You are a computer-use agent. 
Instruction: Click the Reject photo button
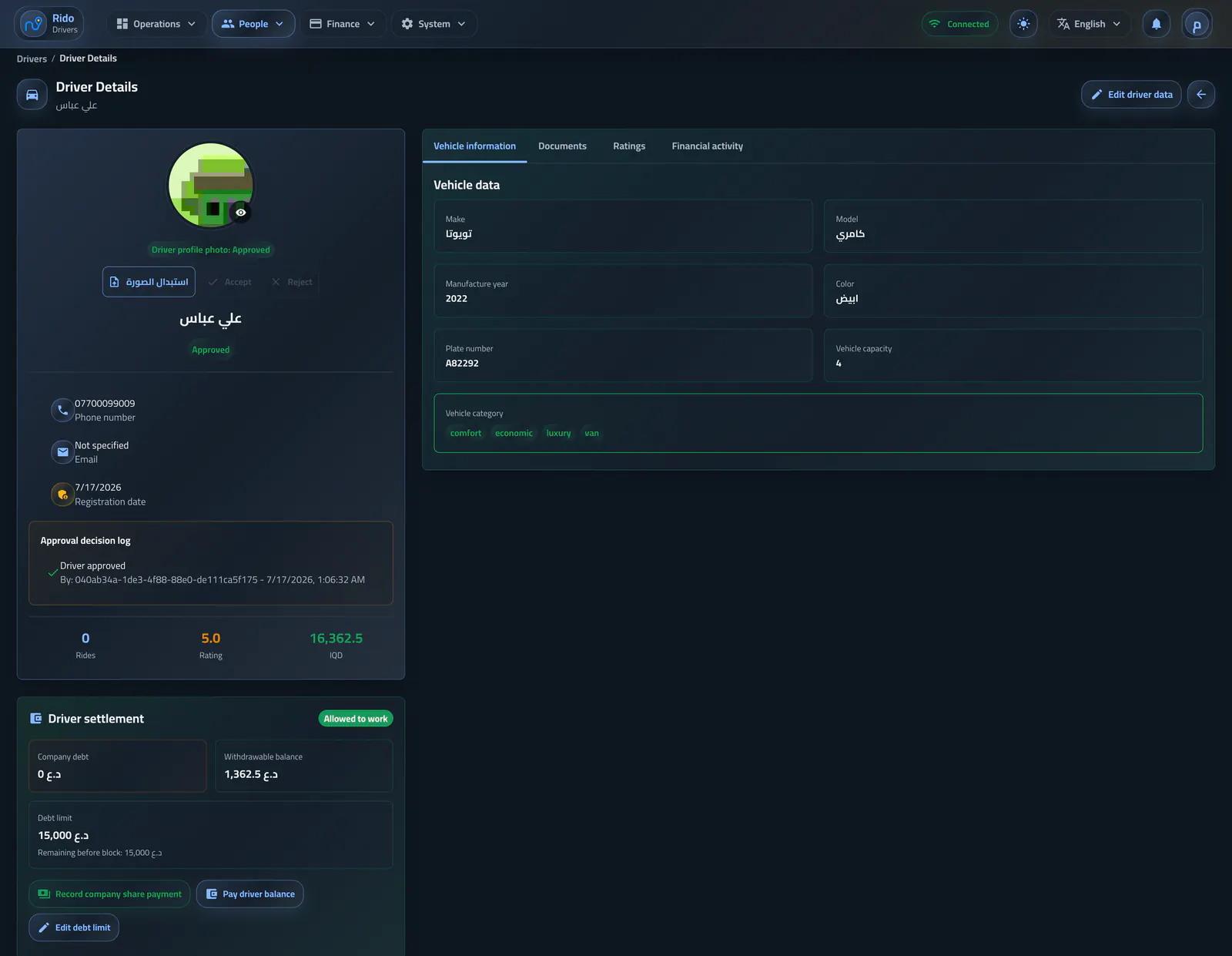pos(292,282)
